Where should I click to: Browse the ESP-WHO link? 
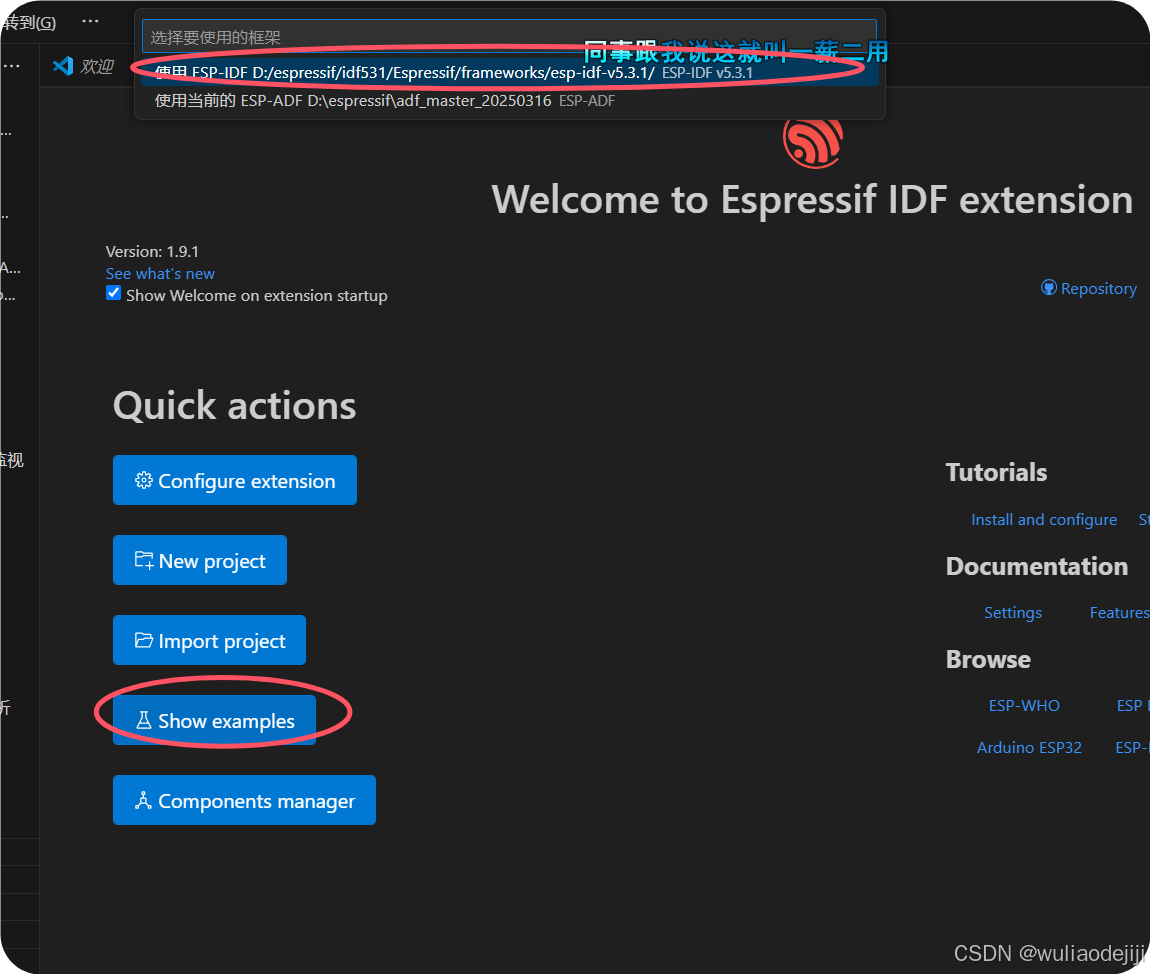(x=1024, y=706)
